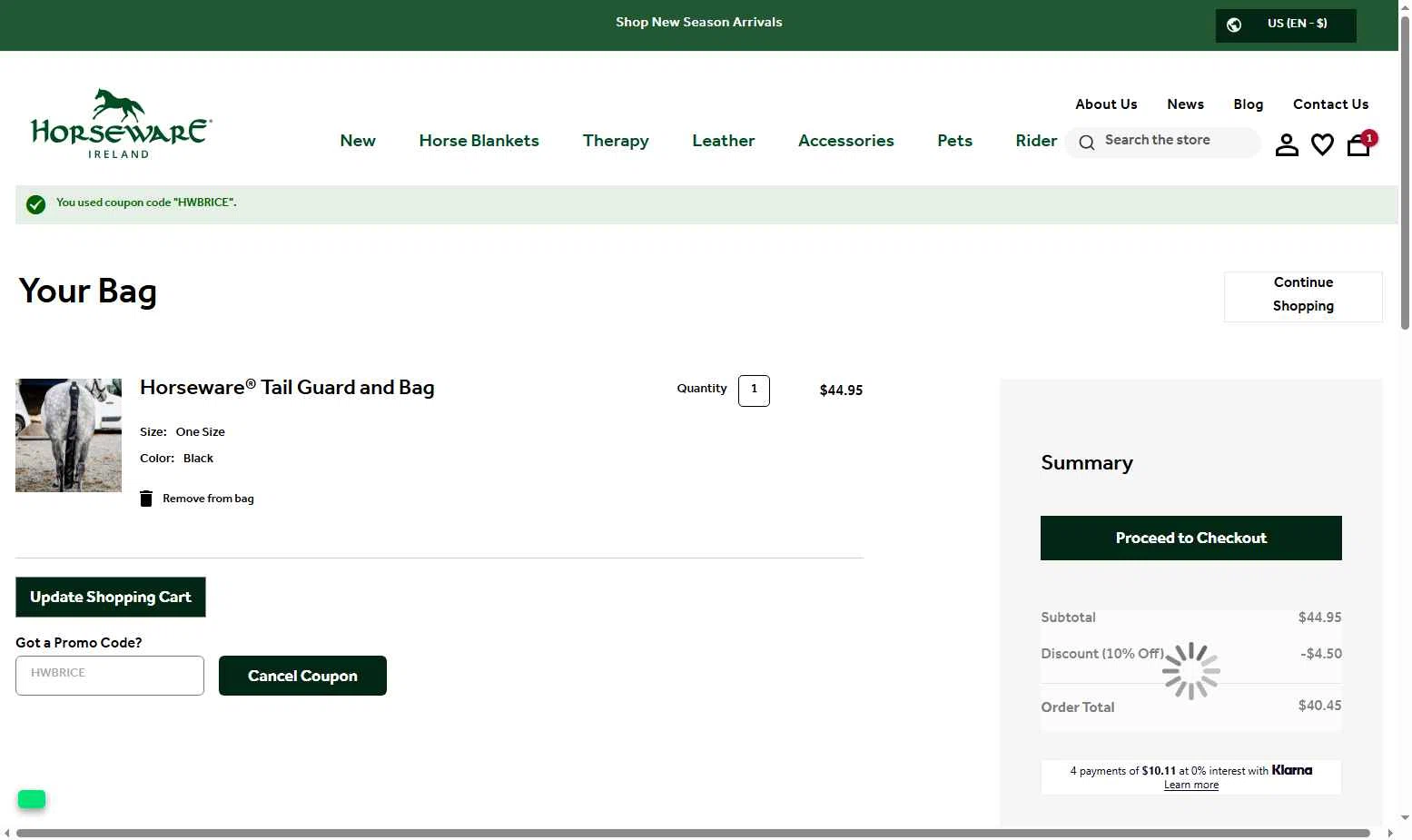Click the Discount (10% Off) label

coord(1102,654)
